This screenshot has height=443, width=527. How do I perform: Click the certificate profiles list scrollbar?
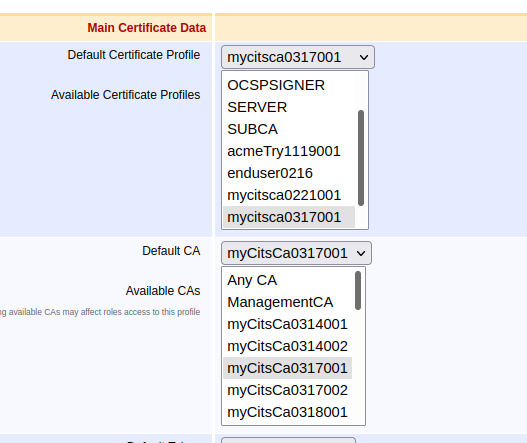pyautogui.click(x=361, y=158)
